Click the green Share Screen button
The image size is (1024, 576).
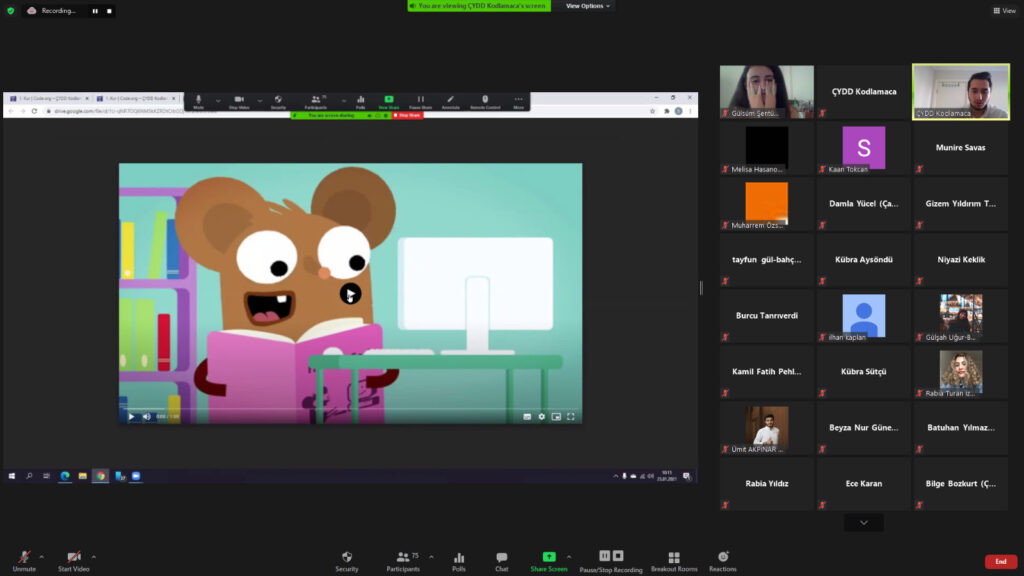(548, 560)
